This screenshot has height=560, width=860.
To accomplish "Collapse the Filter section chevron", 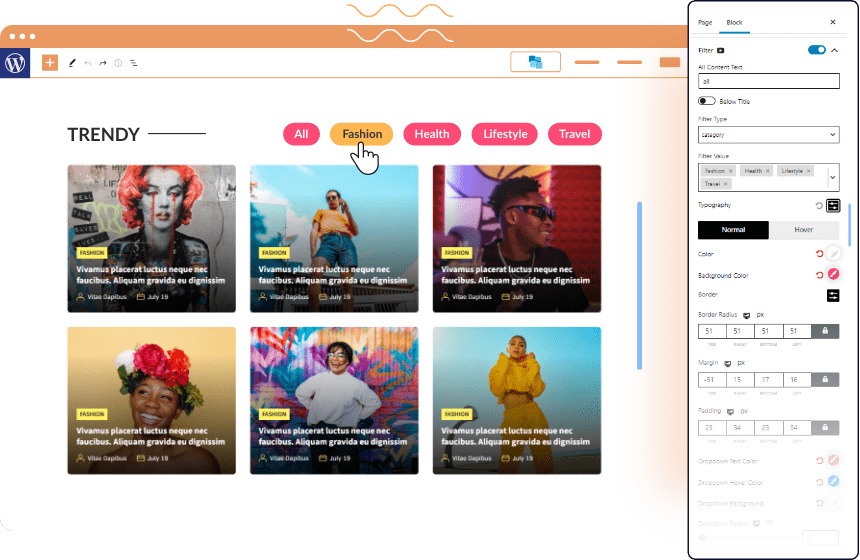I will (x=834, y=50).
